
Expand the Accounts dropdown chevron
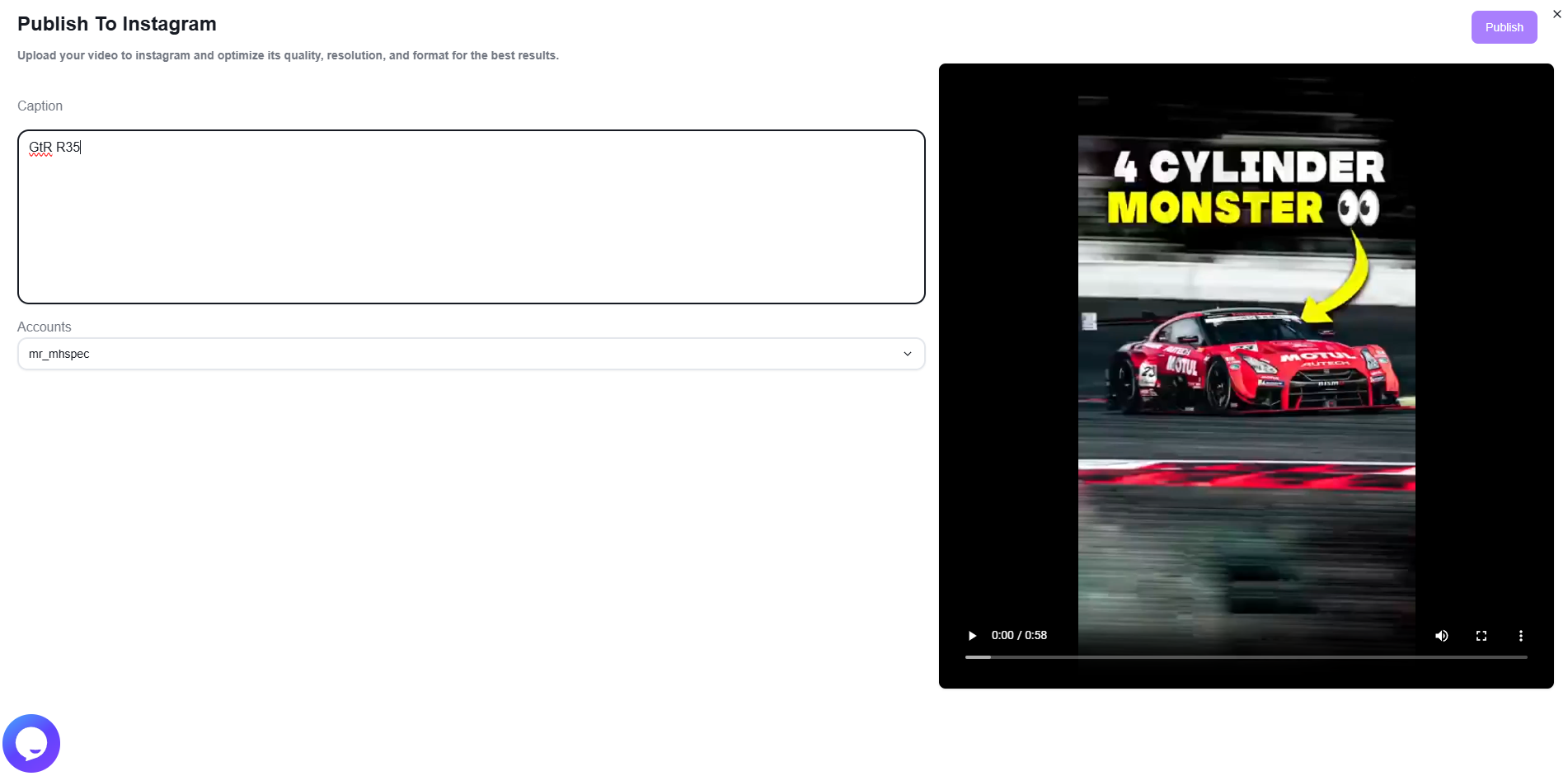click(x=908, y=354)
